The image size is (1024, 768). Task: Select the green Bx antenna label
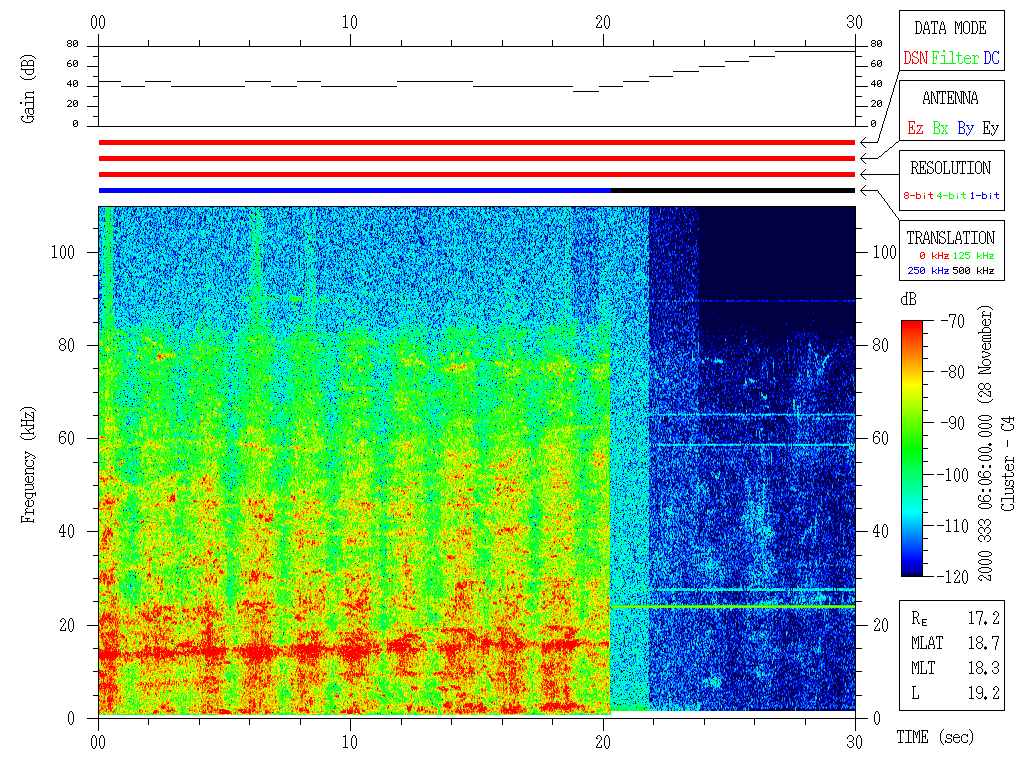point(940,129)
